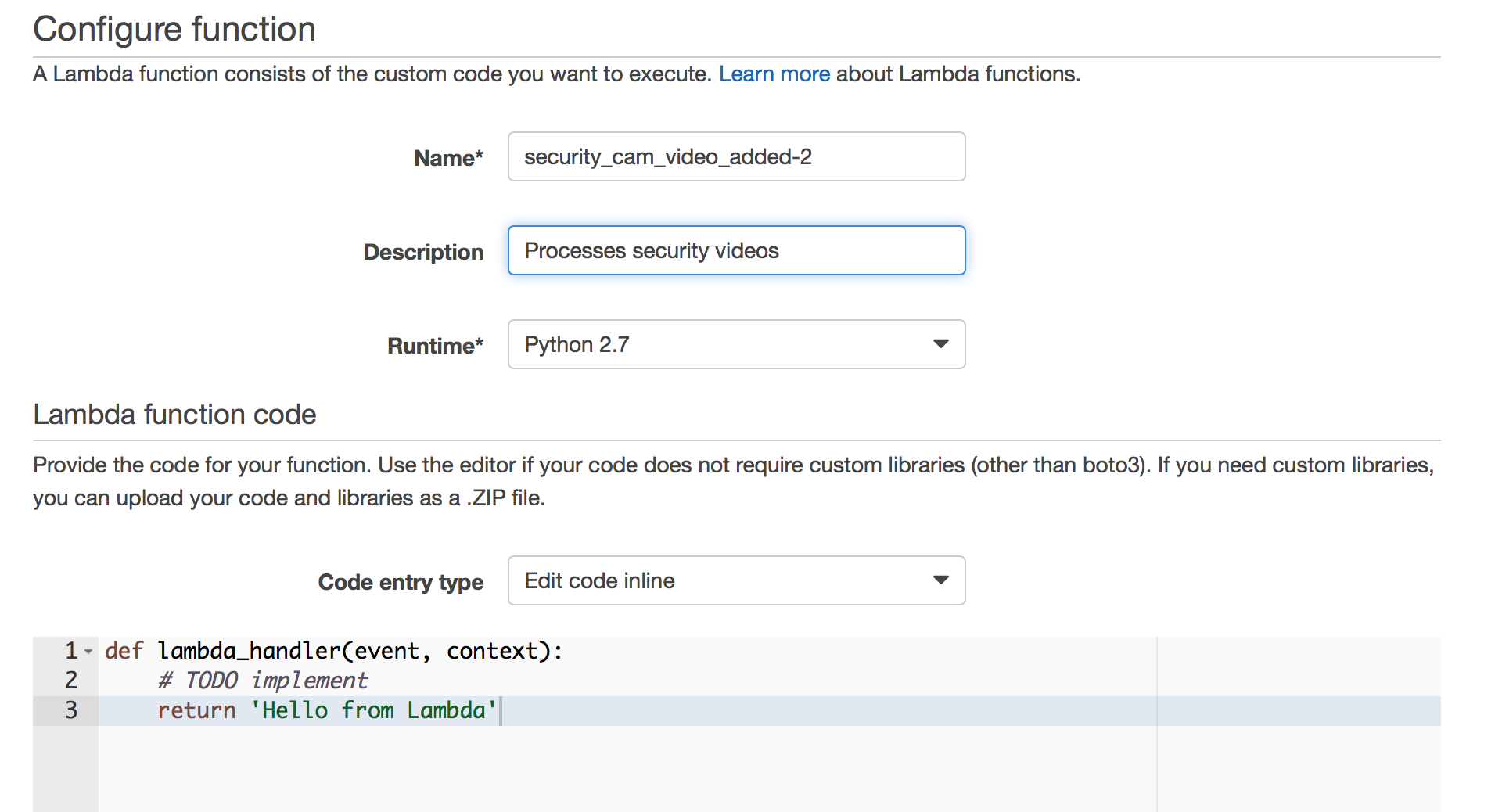Click the 'Configure function' heading
1502x812 pixels.
point(174,29)
